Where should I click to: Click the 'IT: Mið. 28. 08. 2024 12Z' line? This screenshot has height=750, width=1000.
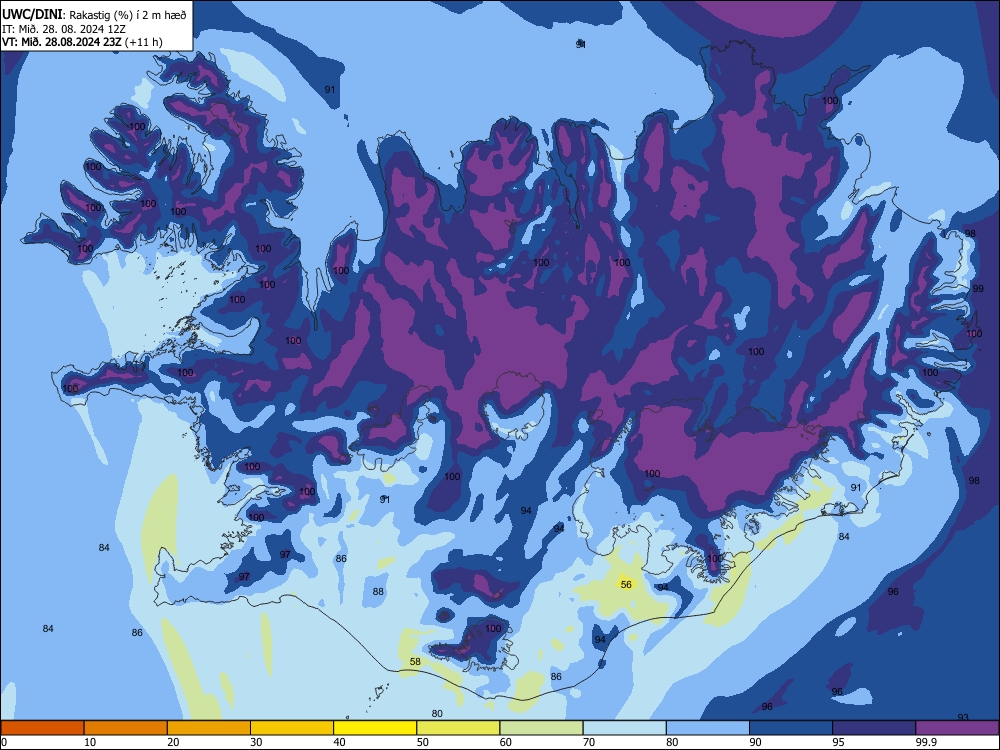tap(64, 29)
